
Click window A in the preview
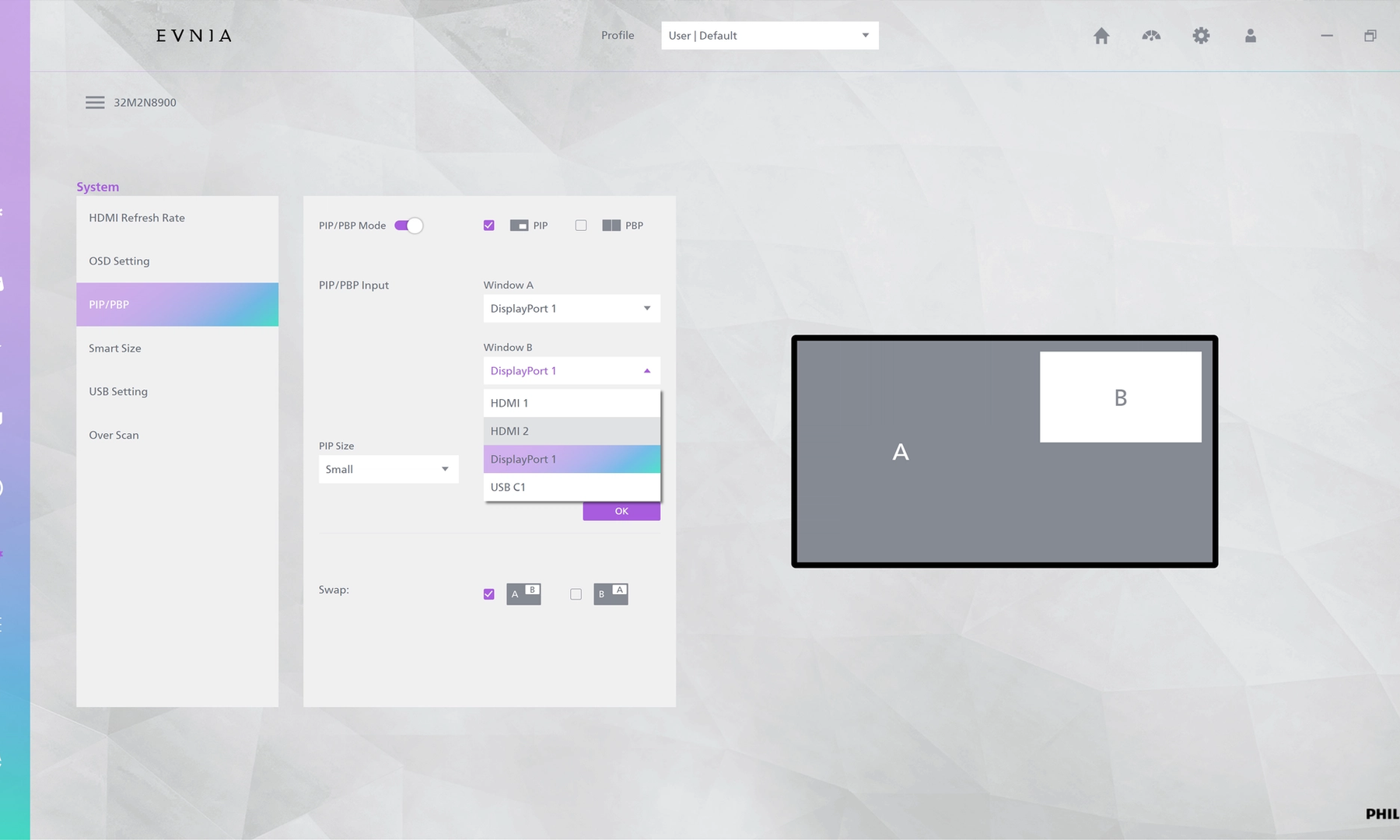coord(901,452)
